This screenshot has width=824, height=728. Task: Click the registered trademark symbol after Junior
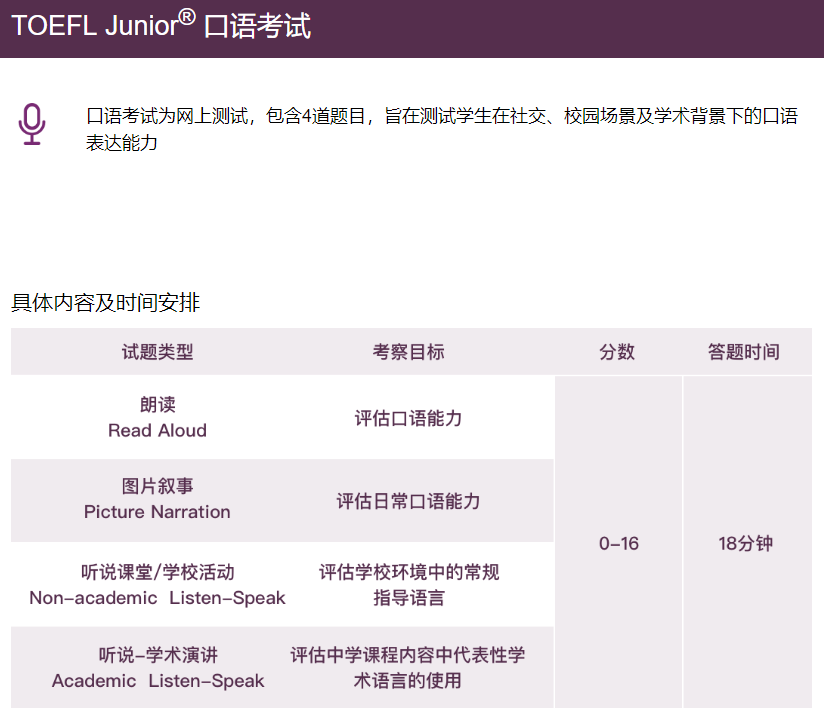tap(187, 17)
